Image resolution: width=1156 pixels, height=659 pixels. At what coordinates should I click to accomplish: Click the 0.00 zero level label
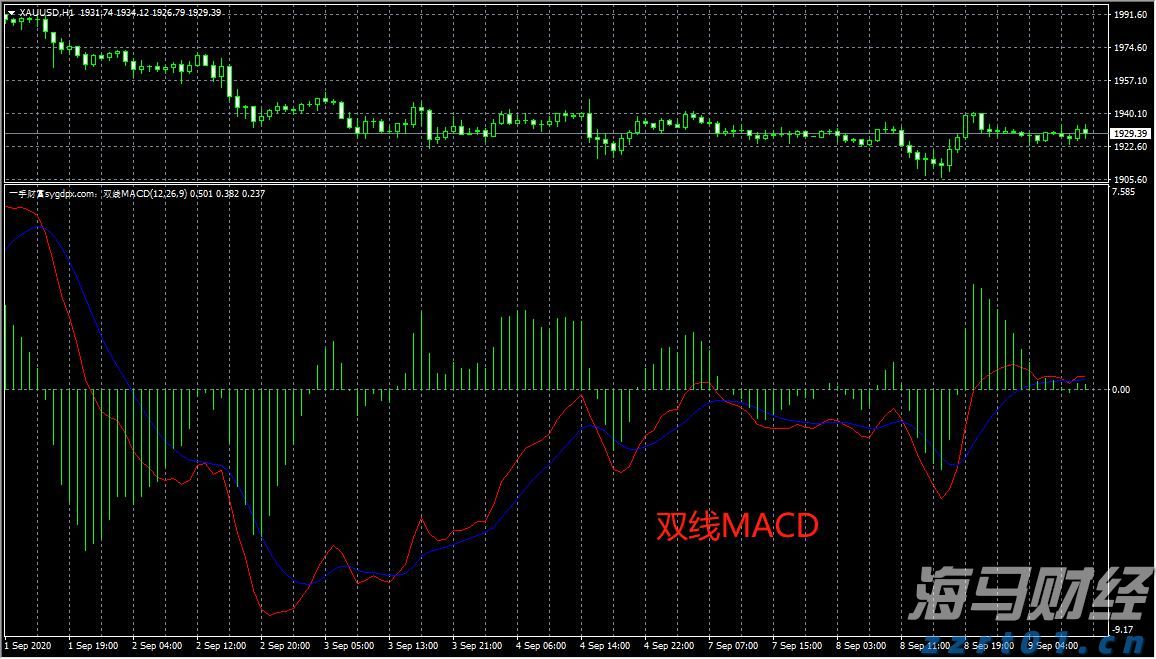coord(1122,390)
